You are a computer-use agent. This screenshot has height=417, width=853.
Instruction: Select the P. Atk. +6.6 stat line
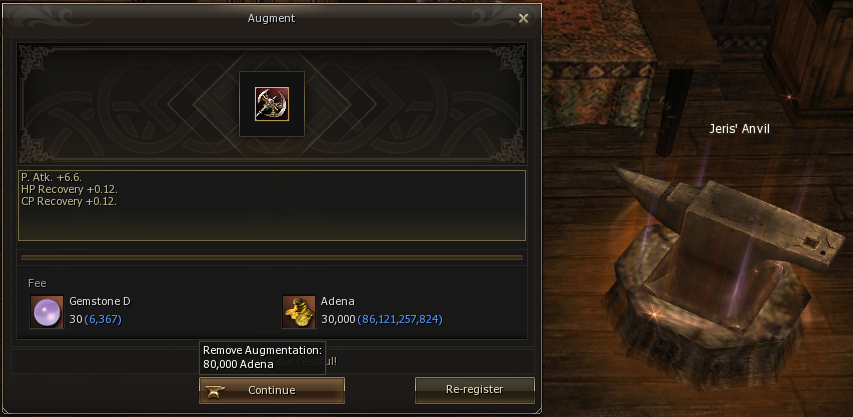coord(52,177)
